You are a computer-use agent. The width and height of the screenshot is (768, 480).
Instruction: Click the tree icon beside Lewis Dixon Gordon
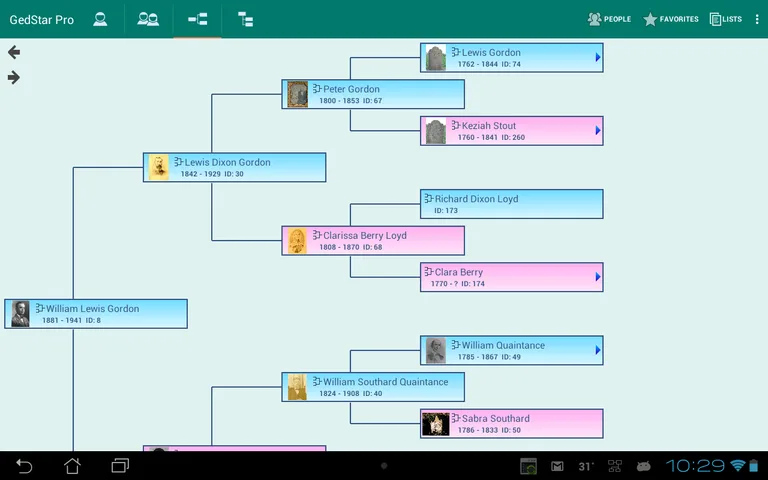click(178, 162)
